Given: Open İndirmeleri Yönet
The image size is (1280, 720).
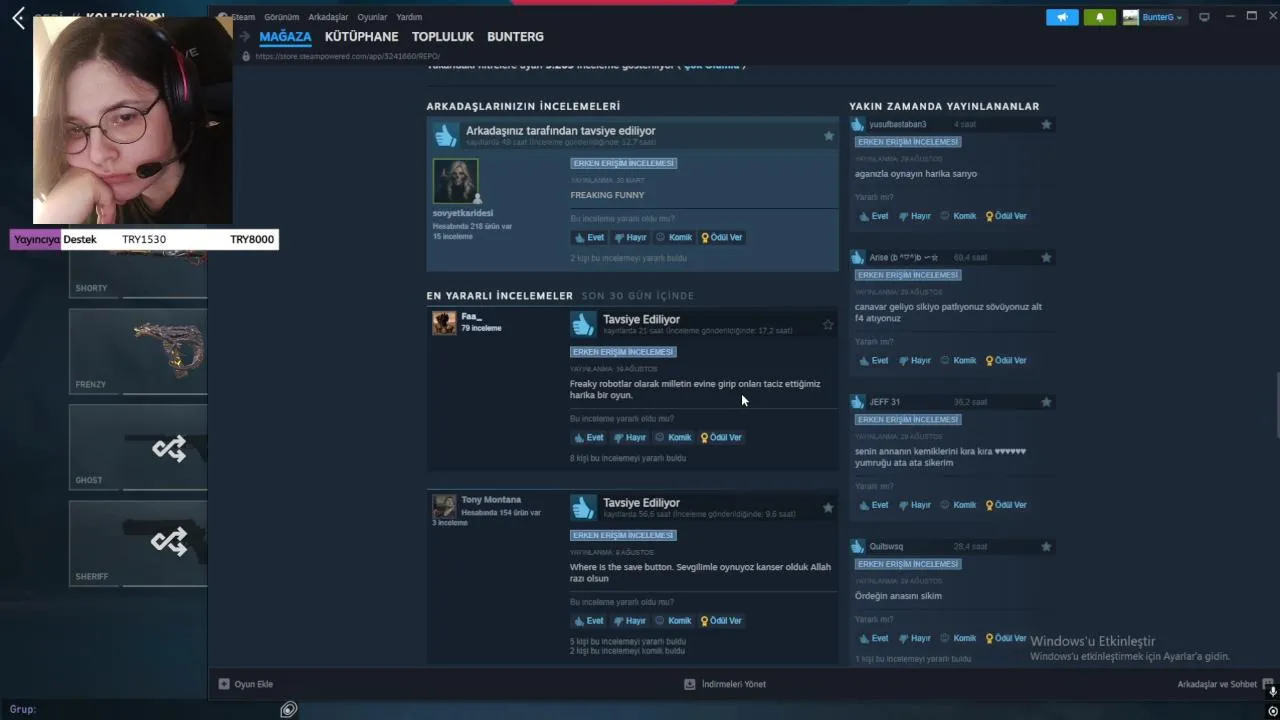Looking at the screenshot, I should [x=725, y=685].
